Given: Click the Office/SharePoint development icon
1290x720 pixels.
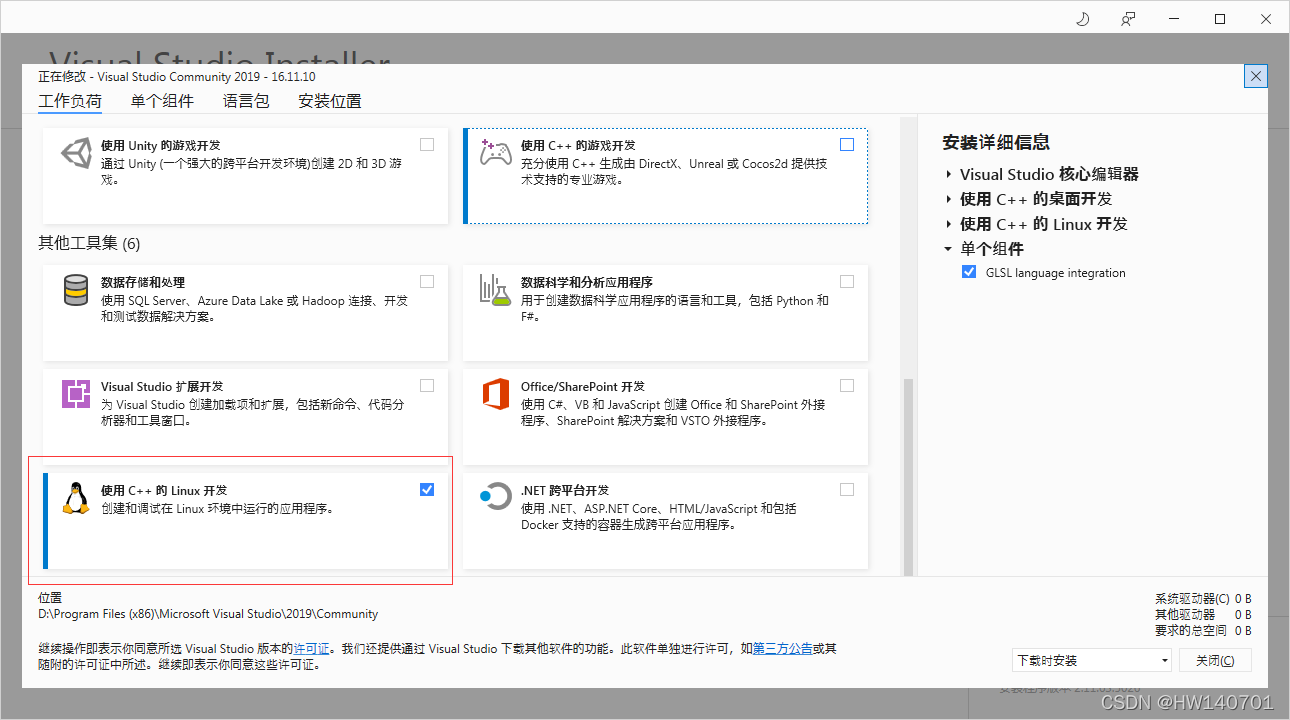Looking at the screenshot, I should [x=496, y=394].
